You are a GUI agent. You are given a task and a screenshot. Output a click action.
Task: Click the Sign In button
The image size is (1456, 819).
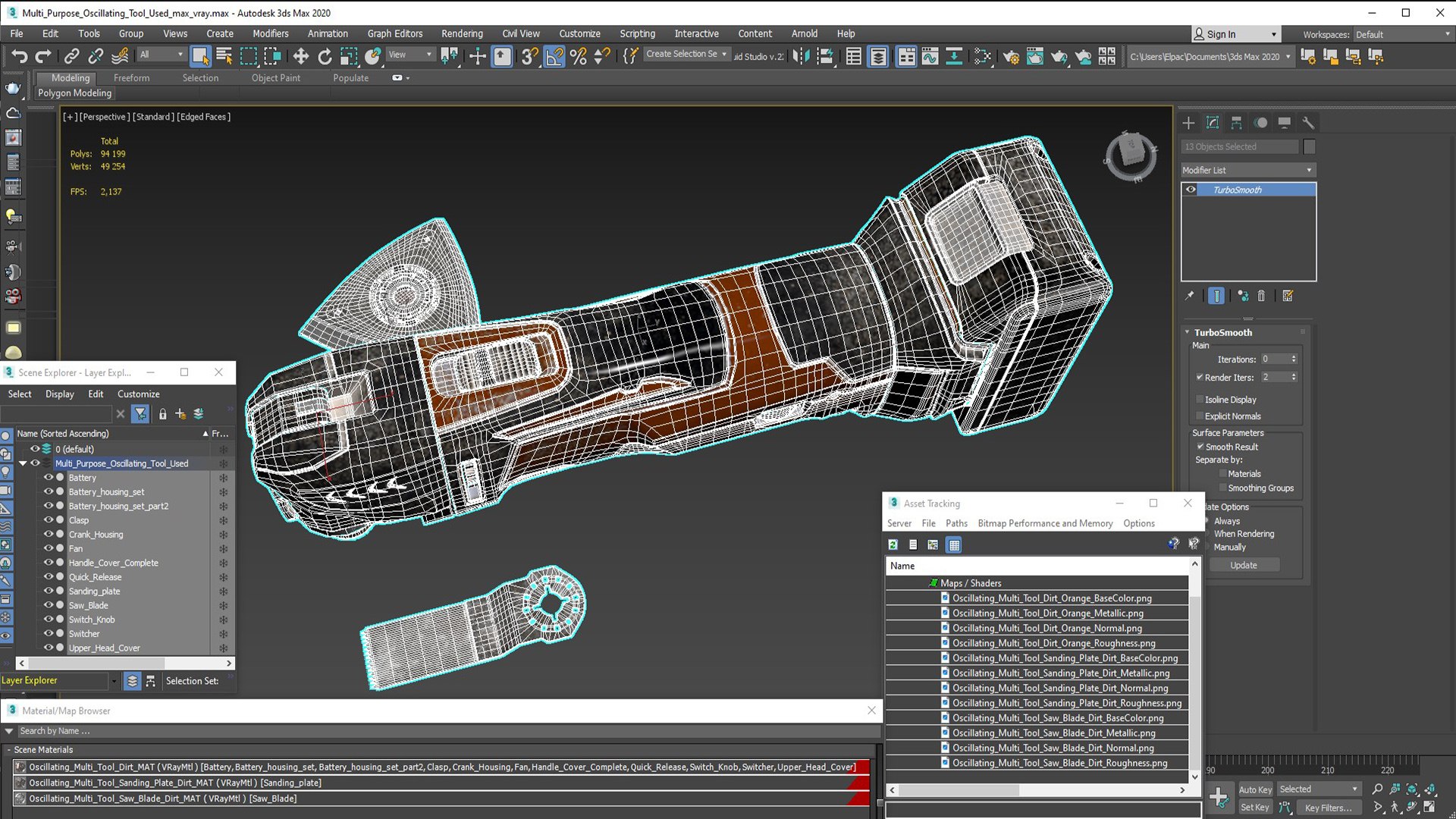click(1235, 34)
